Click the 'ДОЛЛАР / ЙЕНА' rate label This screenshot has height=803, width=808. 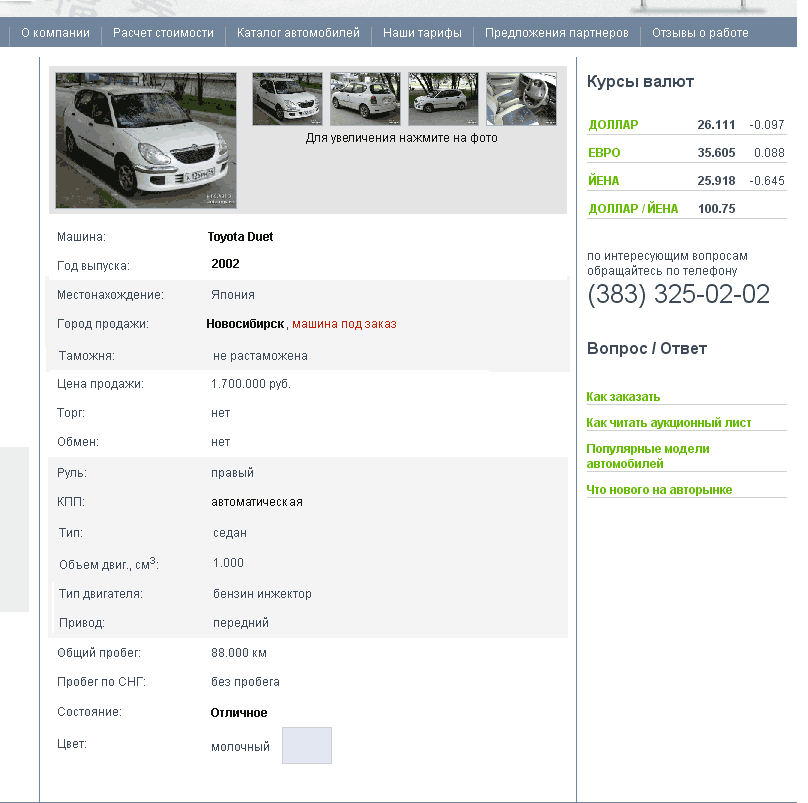tap(633, 209)
